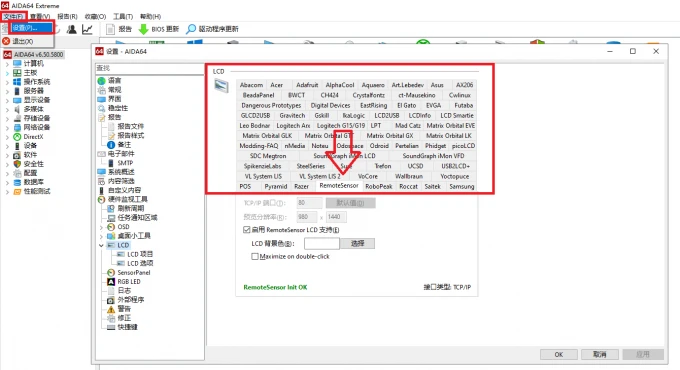This screenshot has height=370, width=680.
Task: Select the 显示设备 monitor icon
Action: click(x=17, y=100)
